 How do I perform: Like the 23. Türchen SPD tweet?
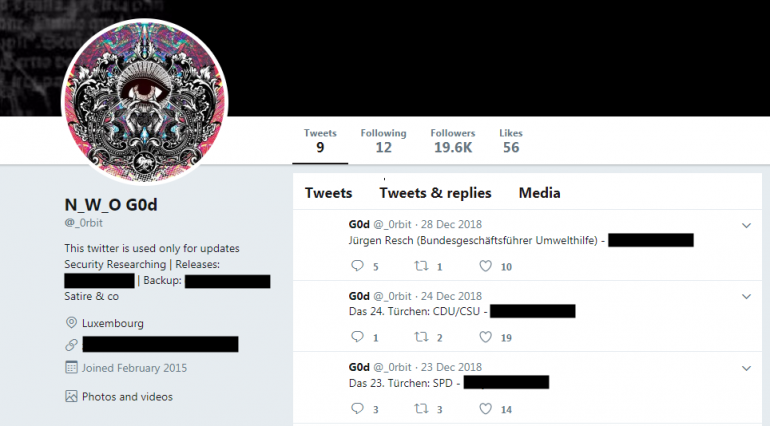485,408
